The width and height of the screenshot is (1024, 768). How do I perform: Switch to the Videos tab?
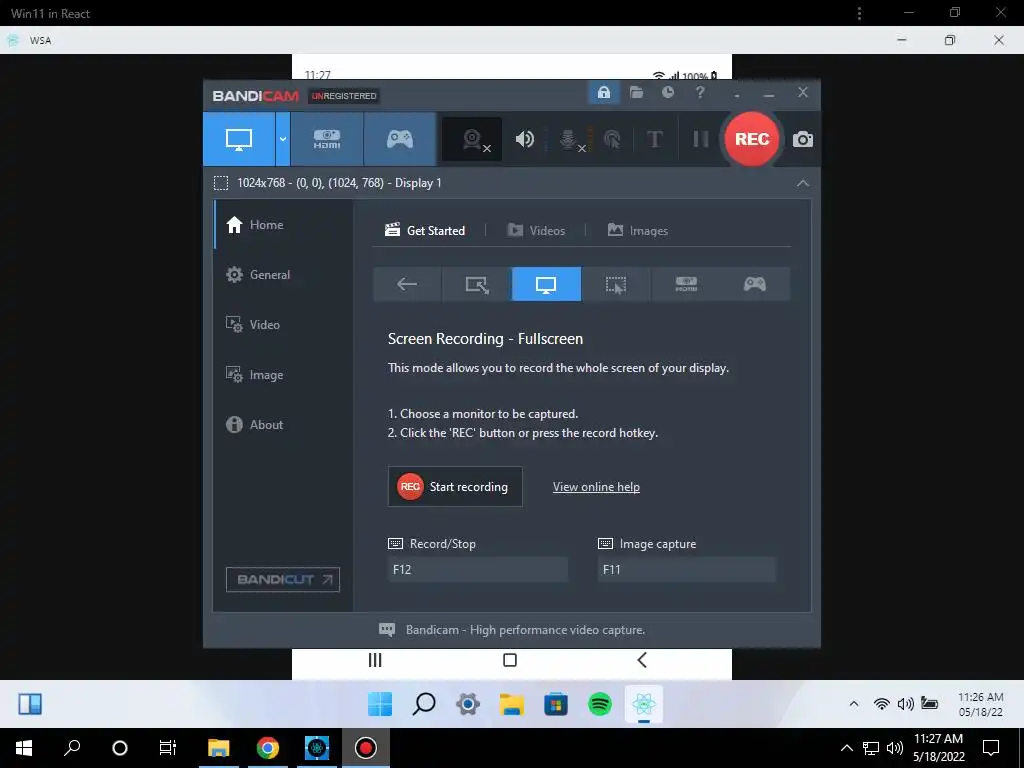pyautogui.click(x=536, y=231)
